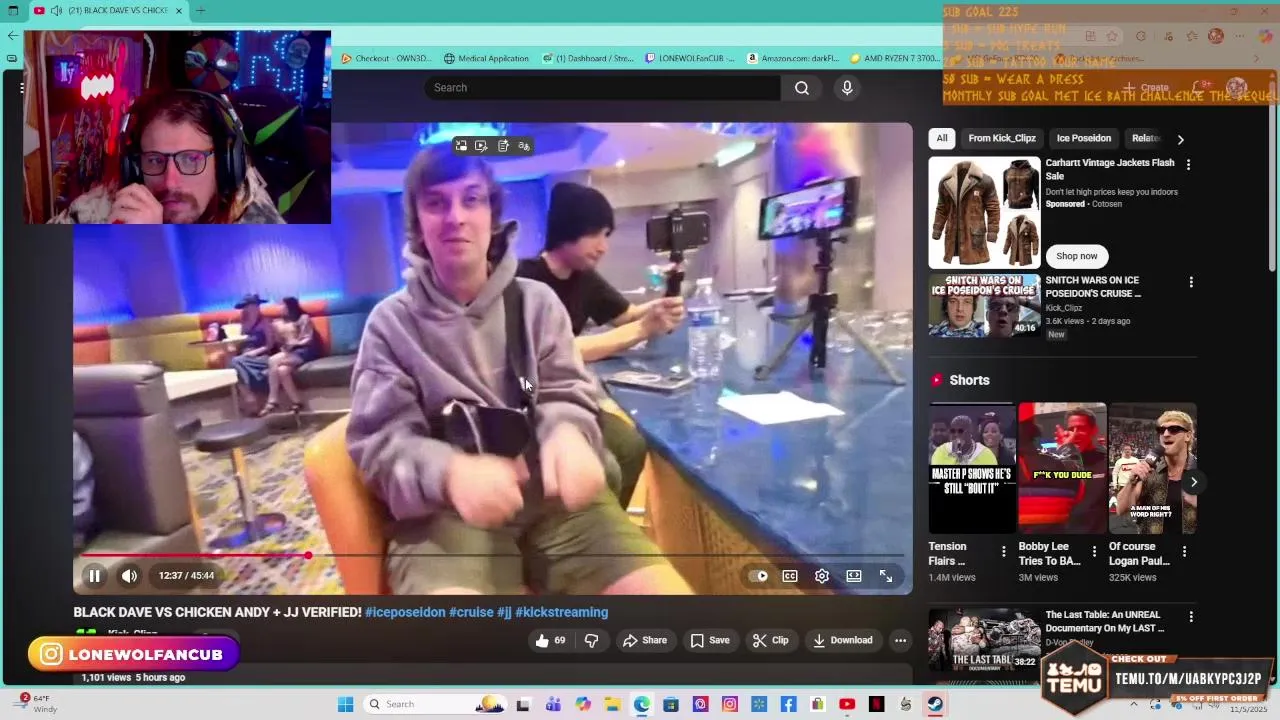Open Facebook from taskbar
This screenshot has height=720, width=1280.
788,704
